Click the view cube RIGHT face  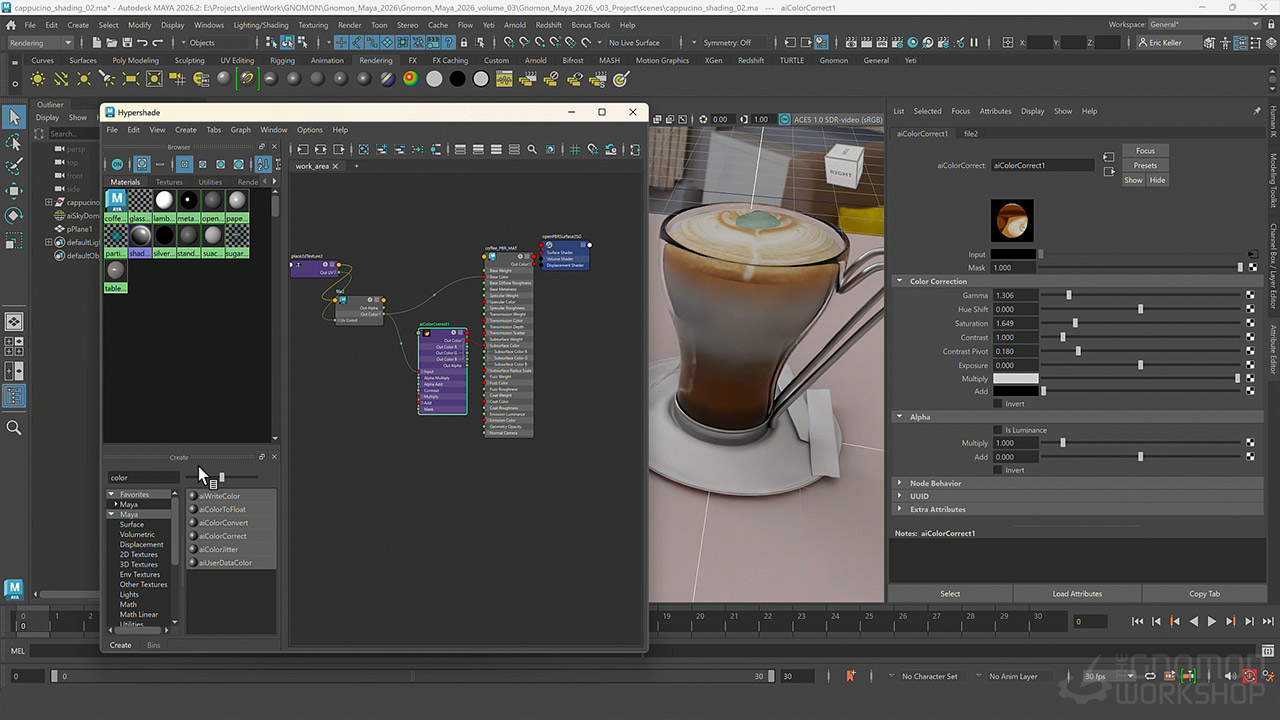coord(841,172)
